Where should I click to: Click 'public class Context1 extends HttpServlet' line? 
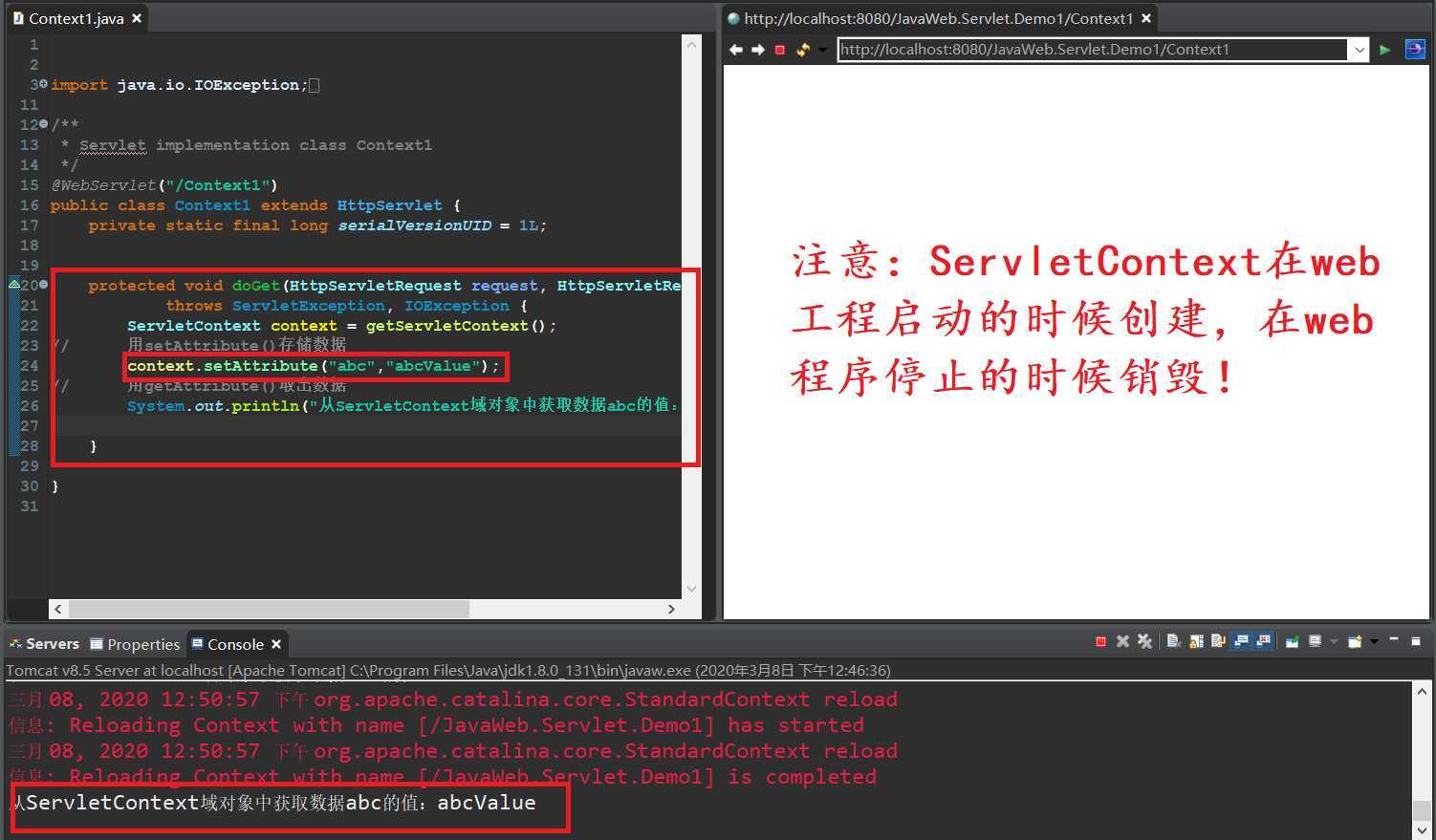[x=255, y=205]
